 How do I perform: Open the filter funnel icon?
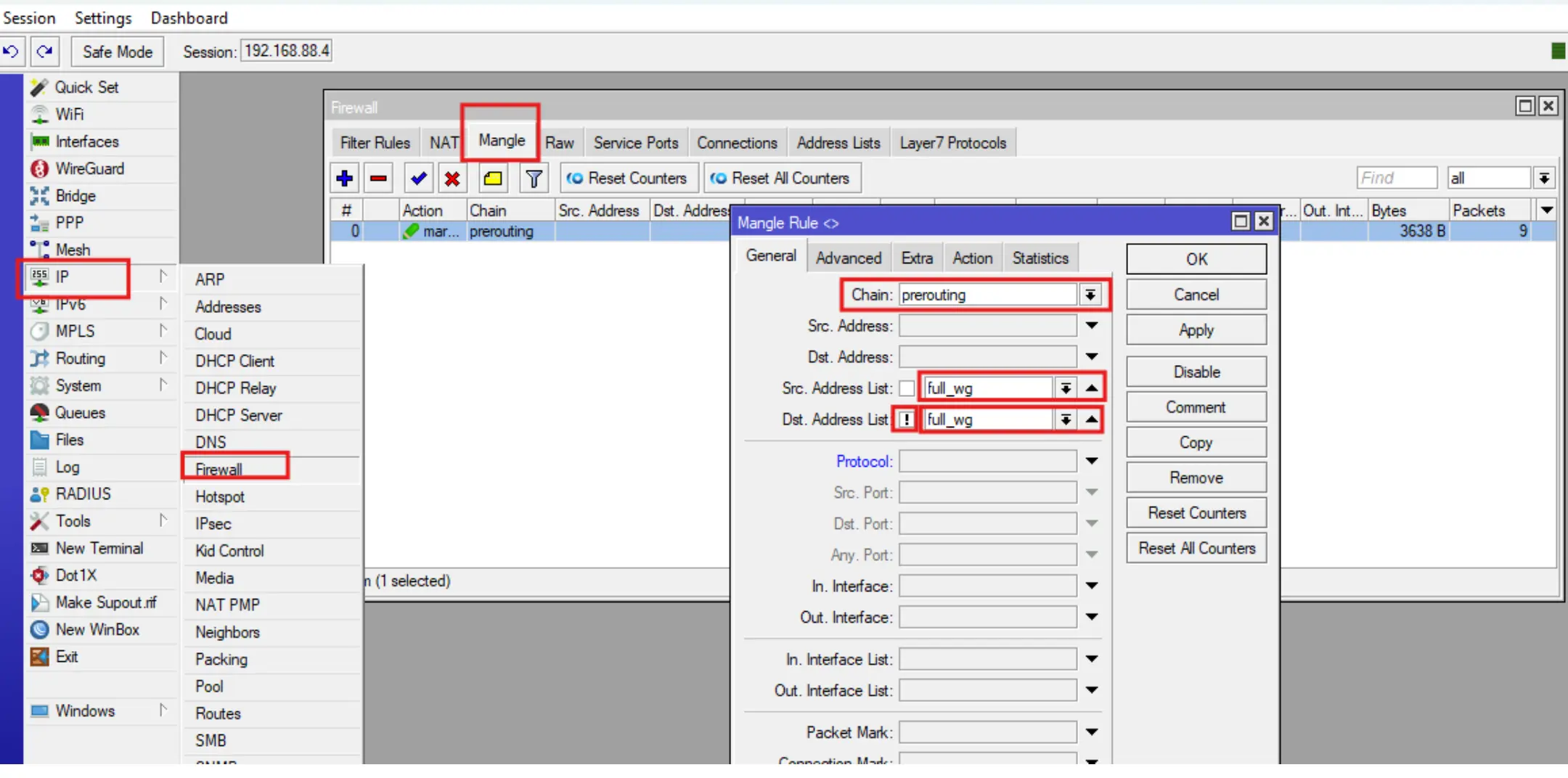coord(534,178)
